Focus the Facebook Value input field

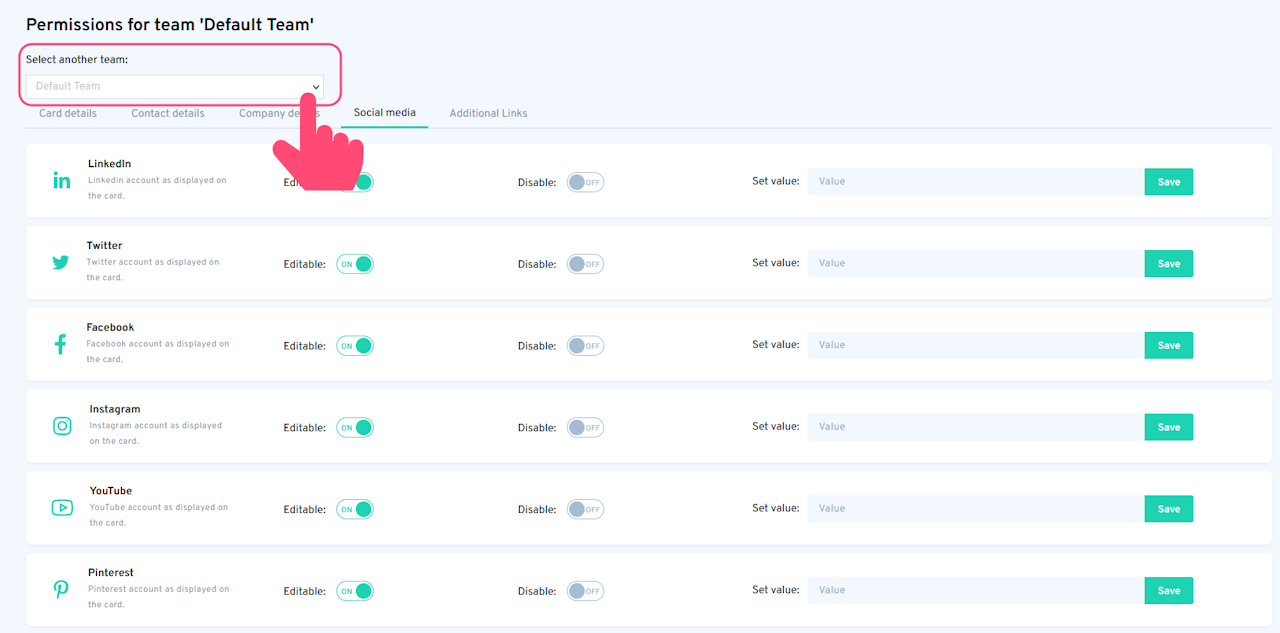[976, 345]
